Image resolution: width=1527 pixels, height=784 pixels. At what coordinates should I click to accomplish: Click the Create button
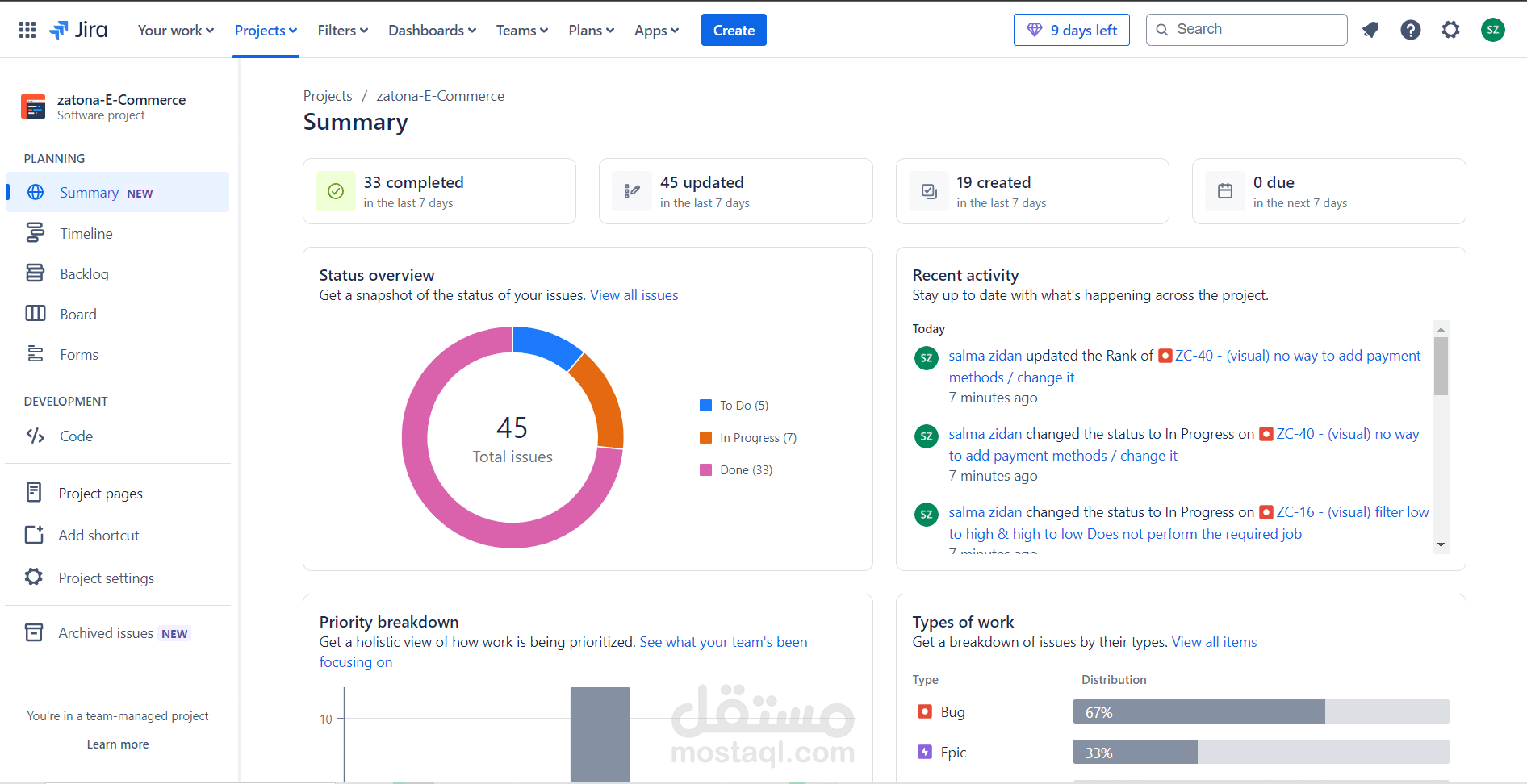point(734,30)
